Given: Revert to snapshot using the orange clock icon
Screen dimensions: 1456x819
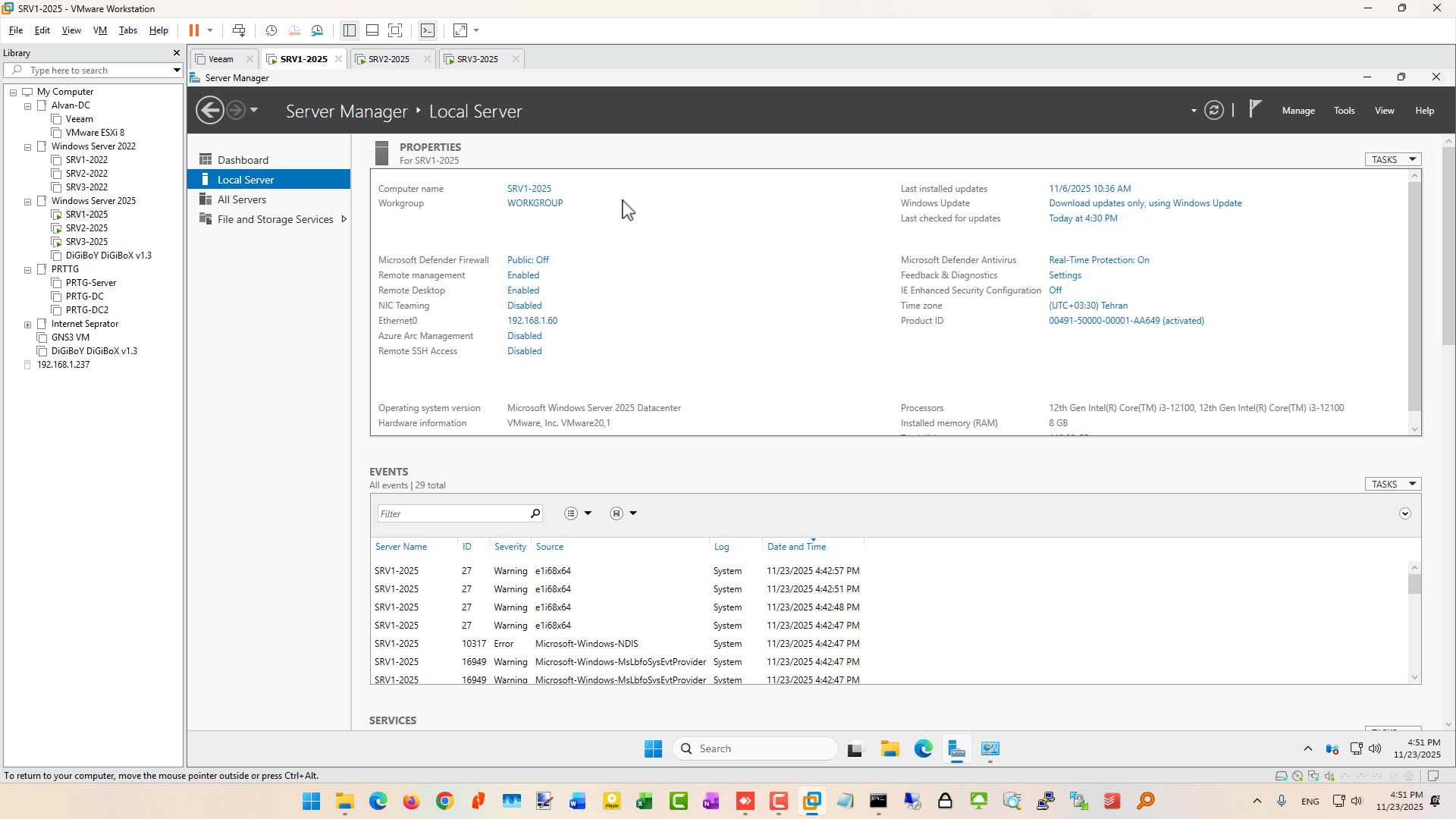Looking at the screenshot, I should click(x=294, y=30).
